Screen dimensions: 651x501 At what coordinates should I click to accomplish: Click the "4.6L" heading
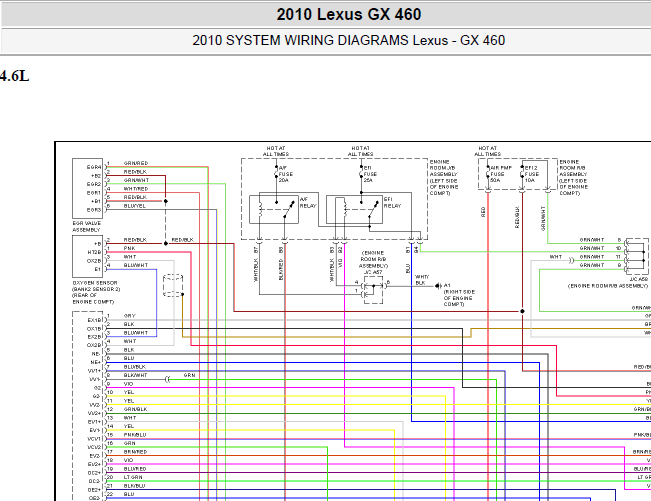pos(15,76)
